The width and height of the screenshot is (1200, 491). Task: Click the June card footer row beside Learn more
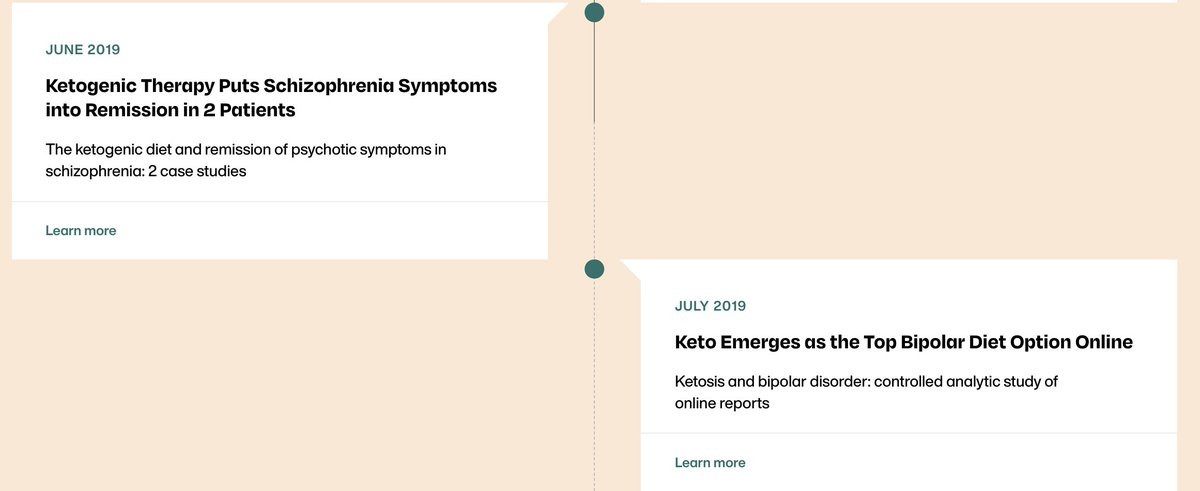pos(279,231)
